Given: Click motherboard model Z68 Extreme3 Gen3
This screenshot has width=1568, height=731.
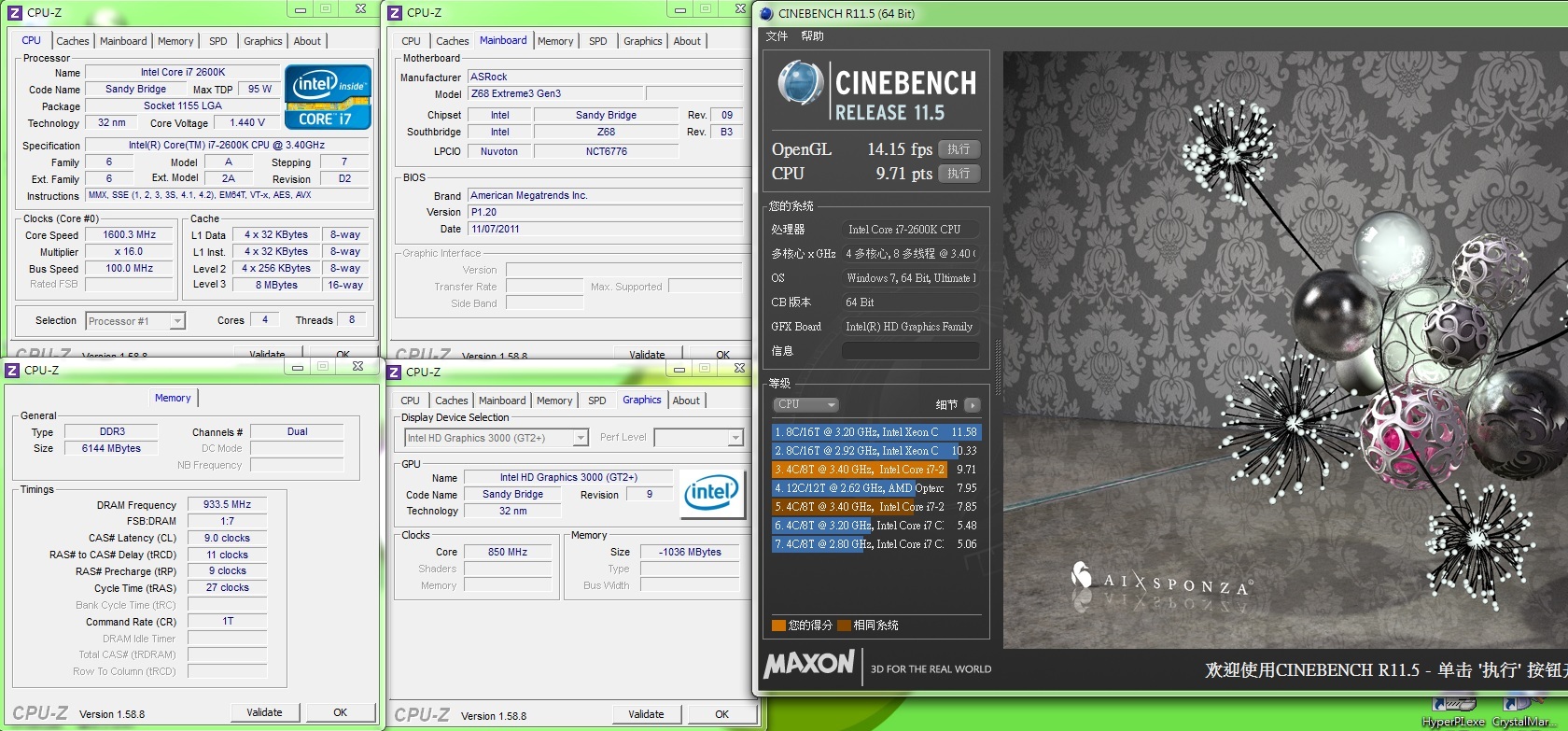Looking at the screenshot, I should 553,93.
